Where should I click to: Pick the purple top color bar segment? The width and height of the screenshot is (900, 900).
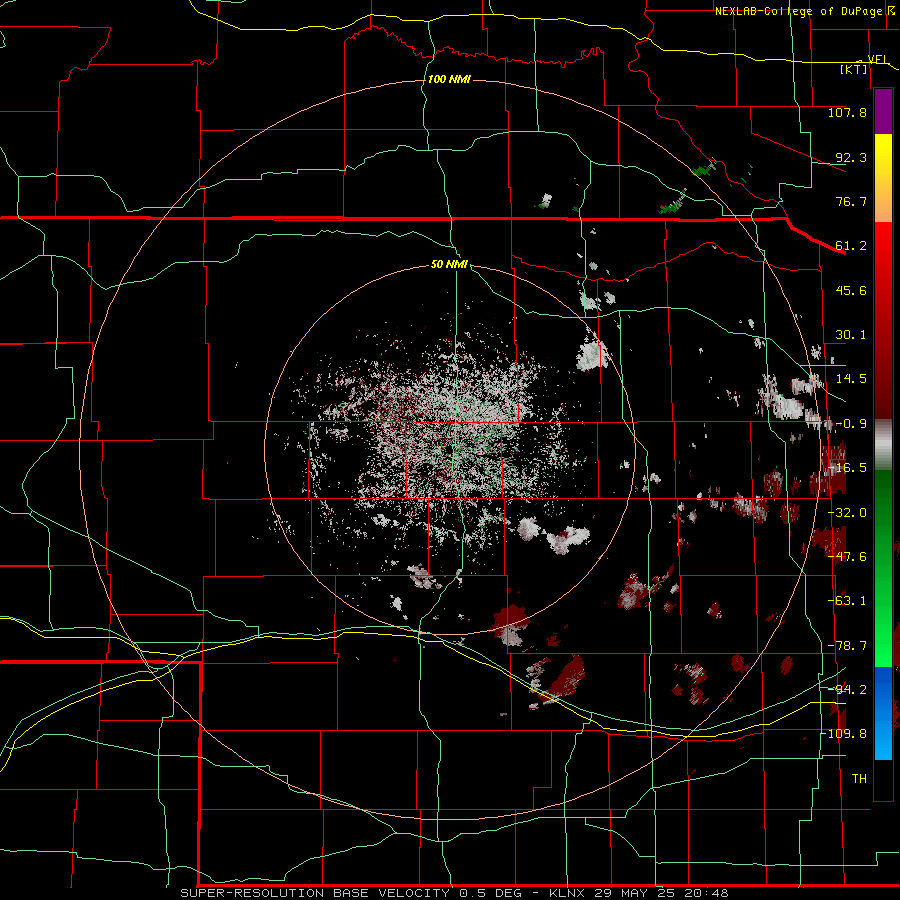[883, 111]
